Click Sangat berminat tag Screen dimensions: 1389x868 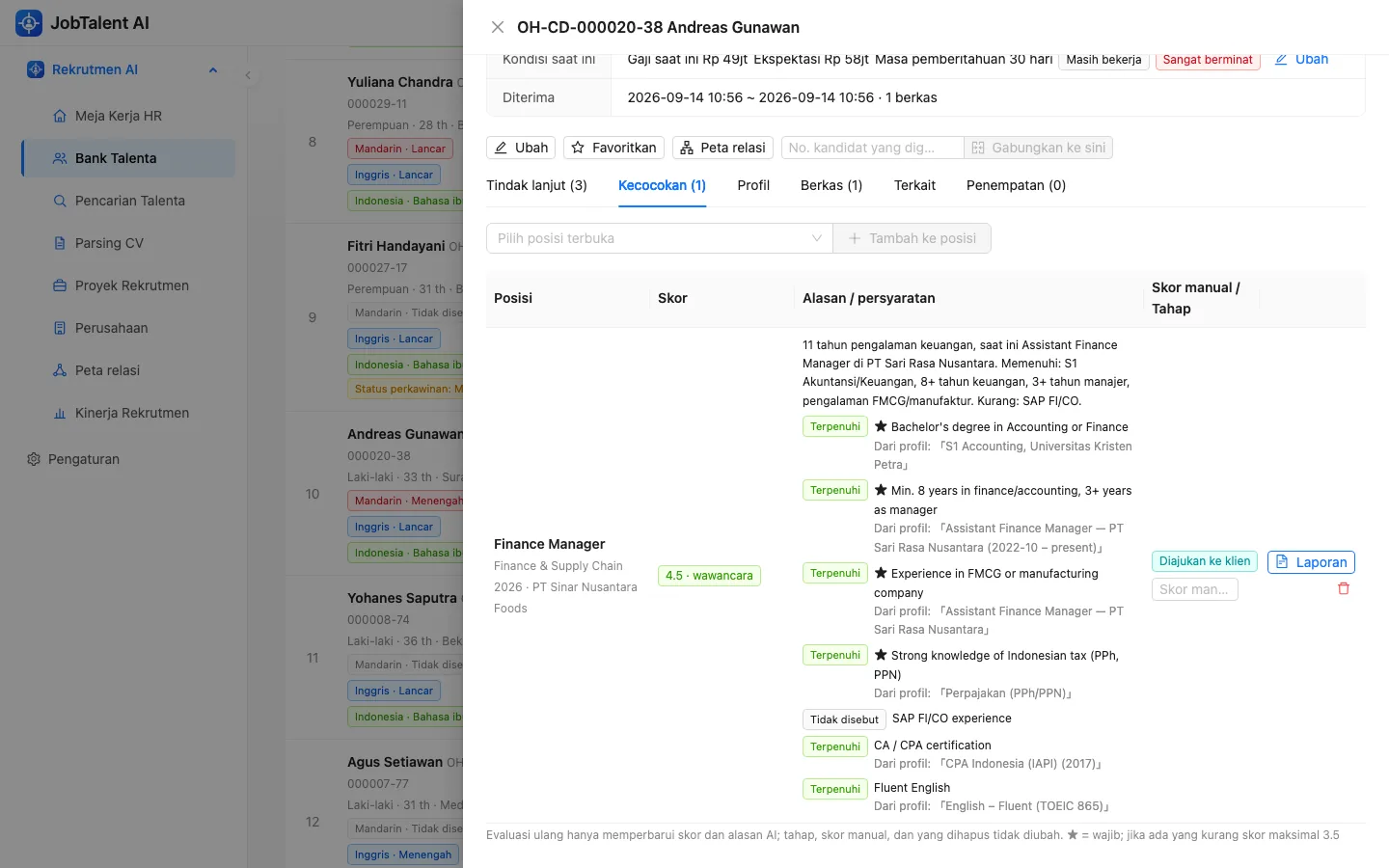click(1208, 60)
